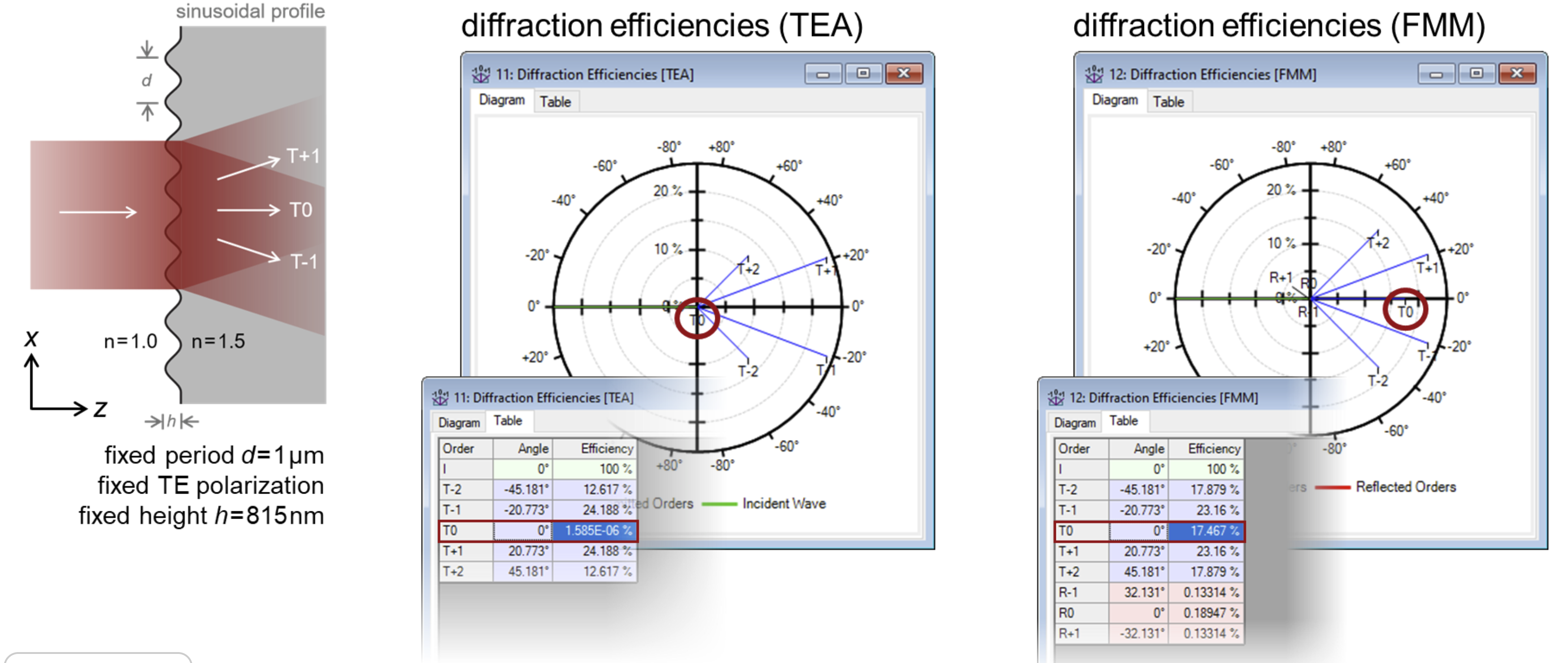Minimize the TEA diffraction efficiencies window
Viewport: 1568px width, 663px height.
(822, 74)
